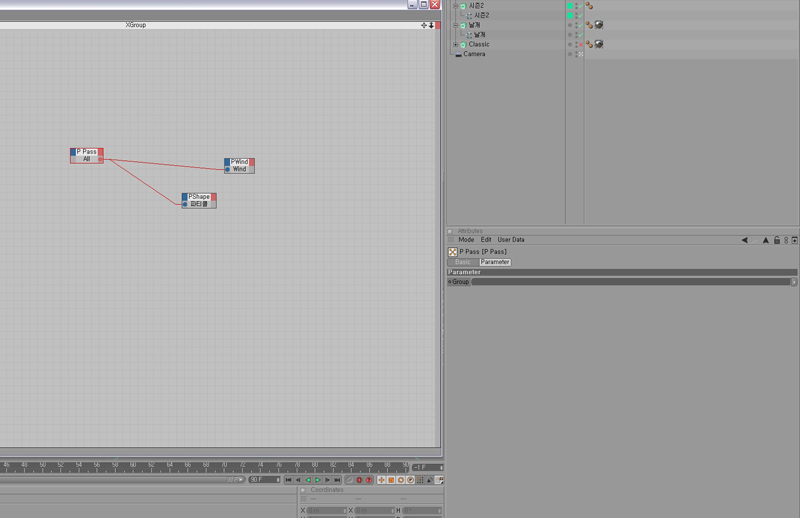Go back in Attributes history
800x518 pixels.
tap(744, 240)
